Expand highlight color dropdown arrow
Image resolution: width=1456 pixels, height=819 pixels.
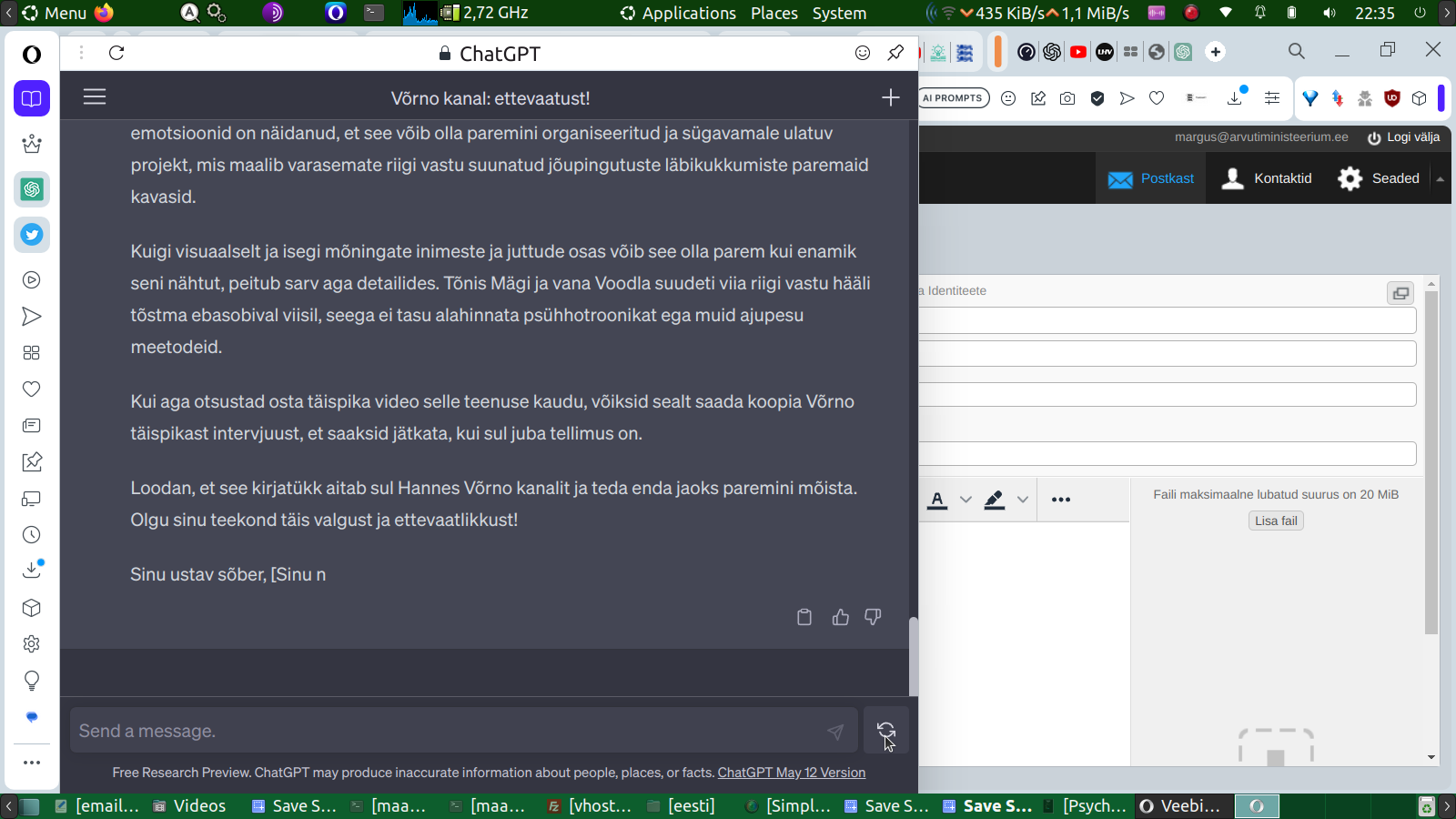[1023, 500]
